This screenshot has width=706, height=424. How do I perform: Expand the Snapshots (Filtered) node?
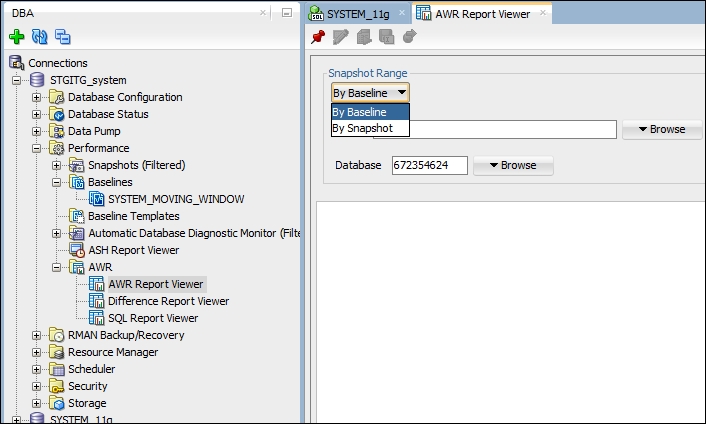click(56, 165)
